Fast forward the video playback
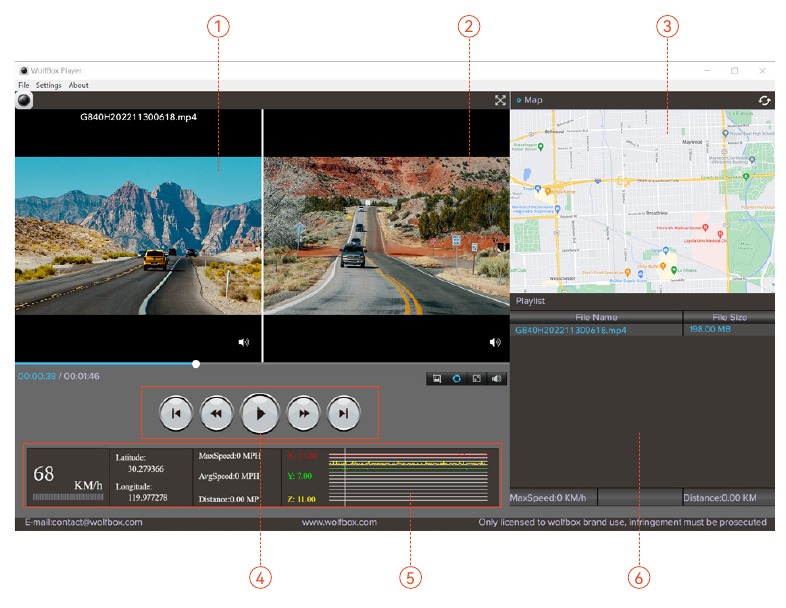Image resolution: width=786 pixels, height=608 pixels. click(303, 412)
